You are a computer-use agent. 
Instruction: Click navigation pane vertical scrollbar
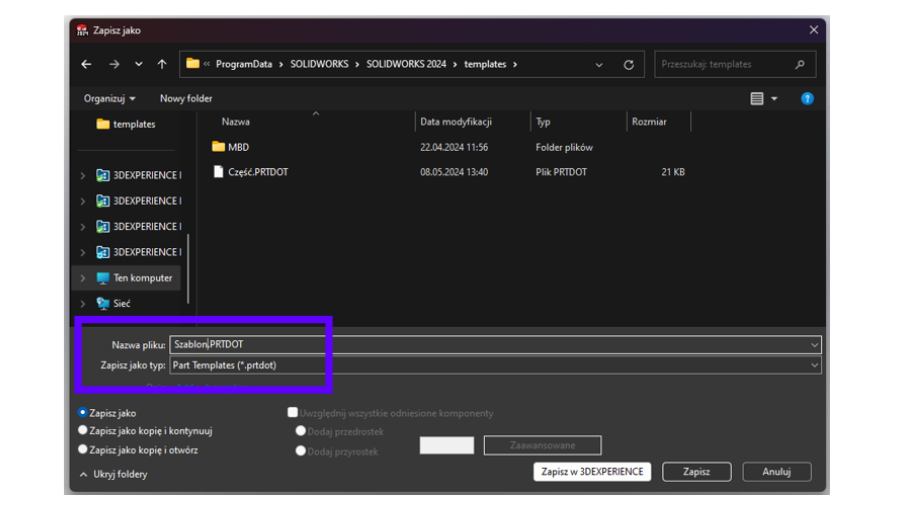tap(188, 269)
